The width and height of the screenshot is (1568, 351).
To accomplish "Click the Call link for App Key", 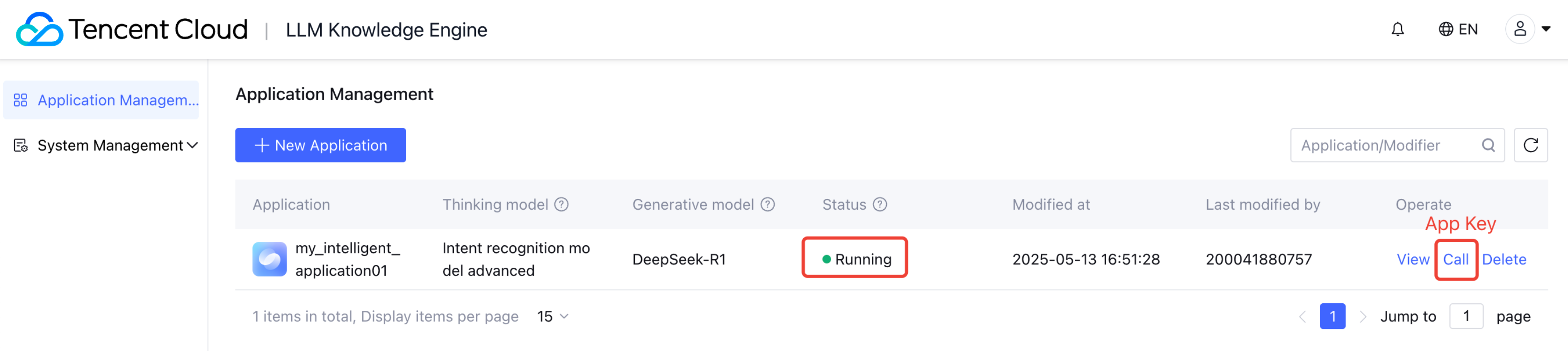I will (x=1455, y=260).
